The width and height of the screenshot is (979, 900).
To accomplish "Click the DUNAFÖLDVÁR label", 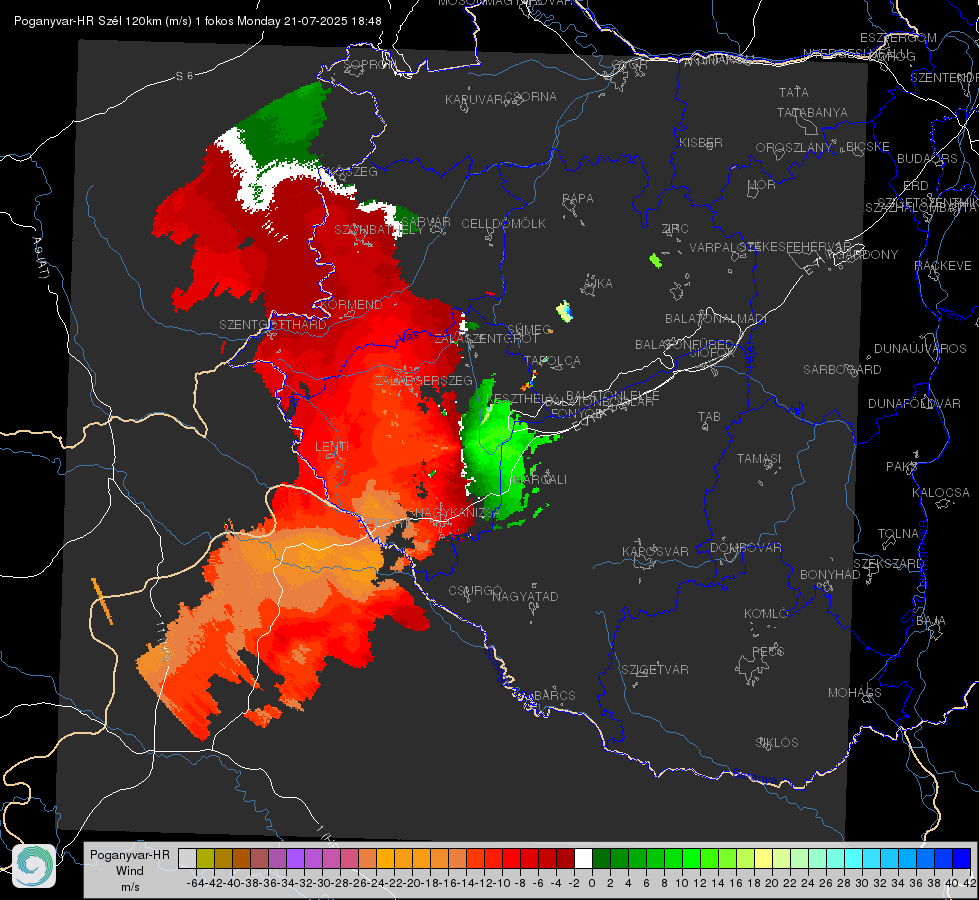I will (914, 403).
